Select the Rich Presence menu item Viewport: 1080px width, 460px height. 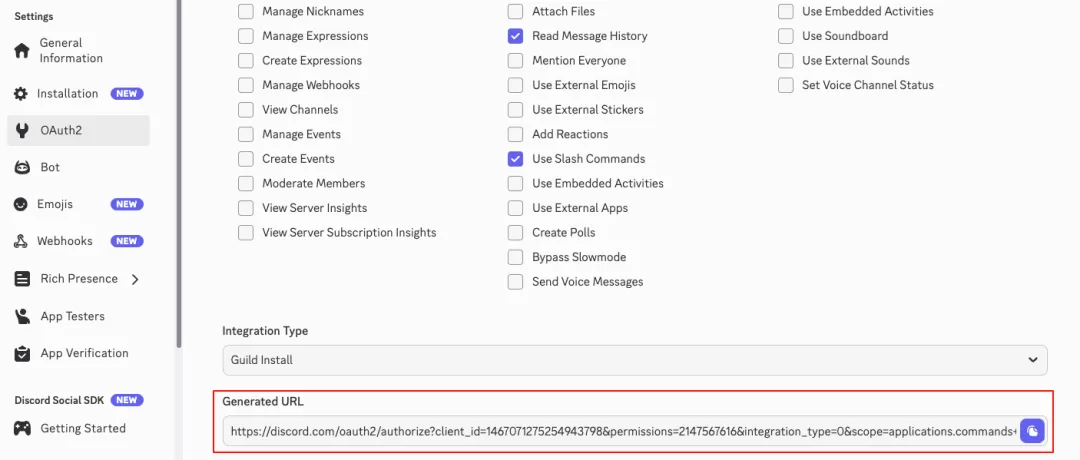point(78,279)
